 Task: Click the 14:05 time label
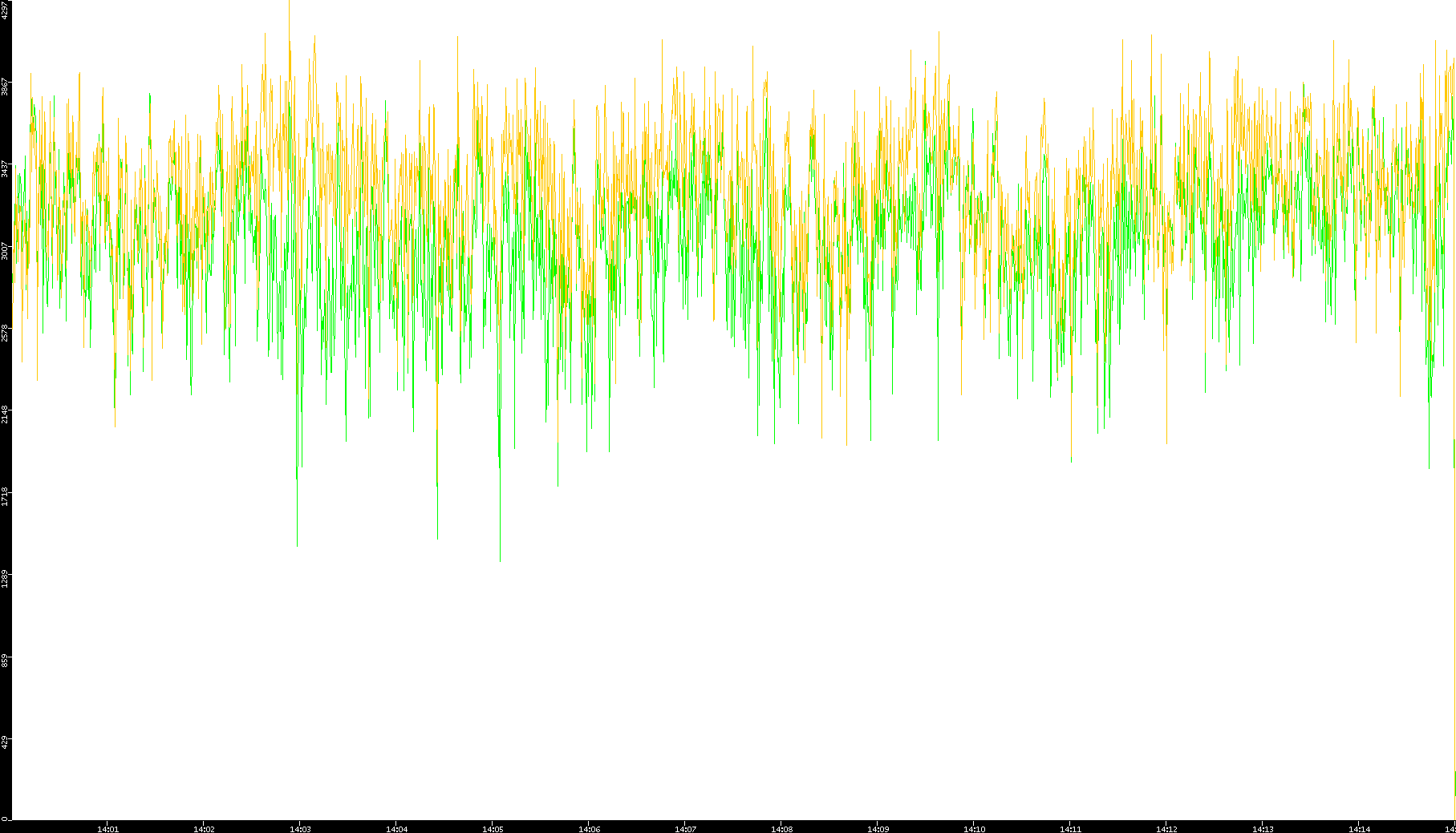pyautogui.click(x=493, y=829)
